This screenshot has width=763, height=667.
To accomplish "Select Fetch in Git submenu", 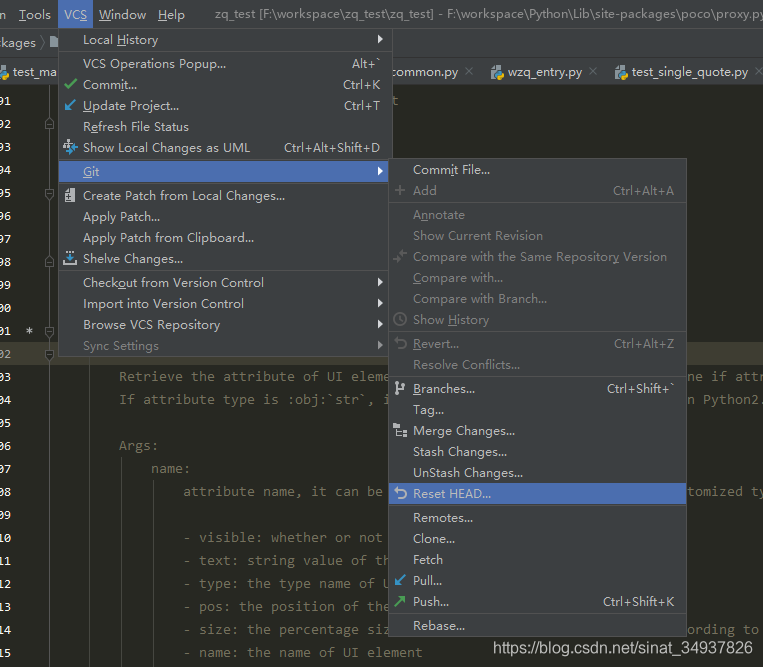I will [x=537, y=559].
